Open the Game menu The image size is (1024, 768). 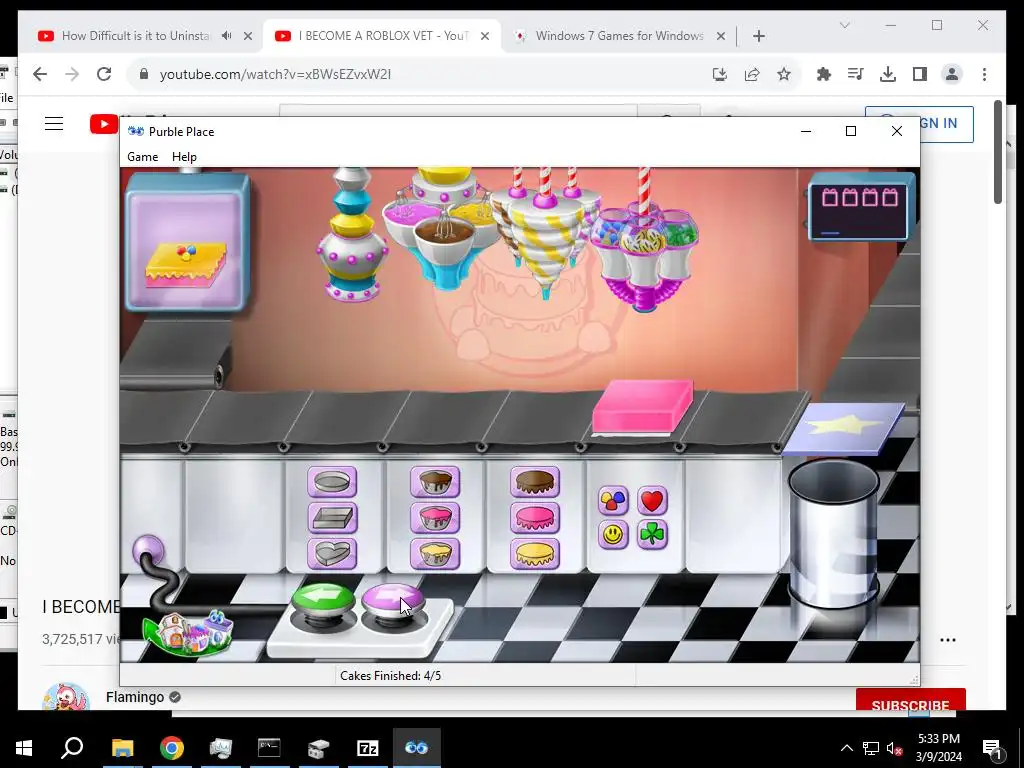(x=142, y=157)
